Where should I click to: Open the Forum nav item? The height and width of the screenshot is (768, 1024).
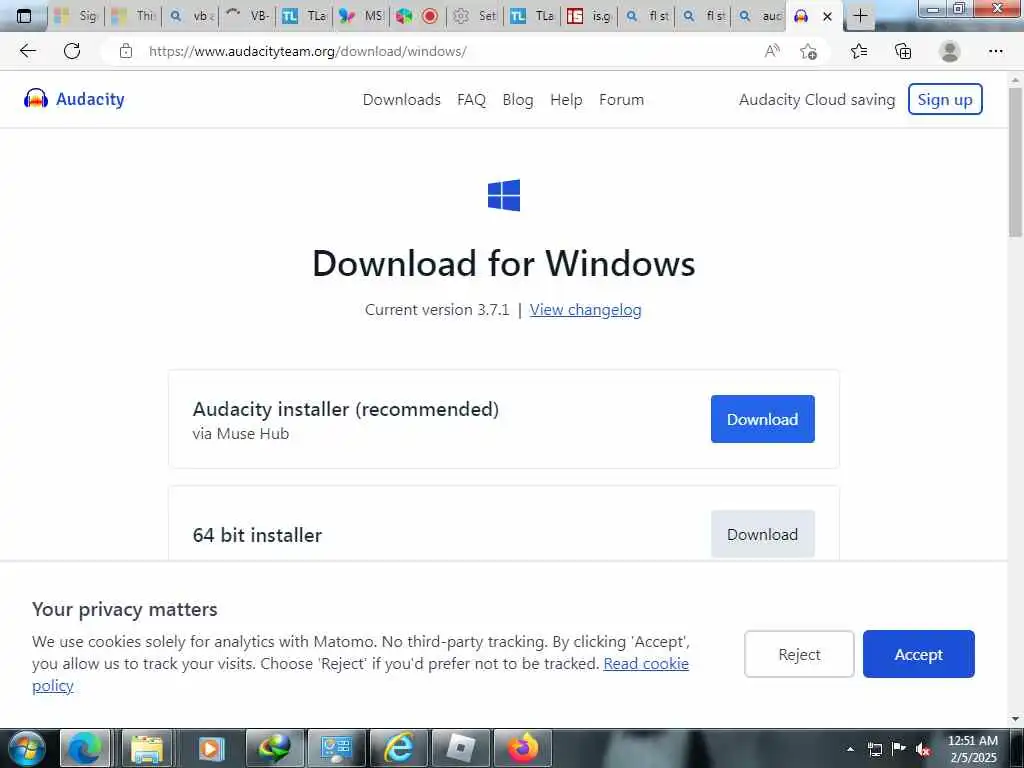(x=622, y=100)
